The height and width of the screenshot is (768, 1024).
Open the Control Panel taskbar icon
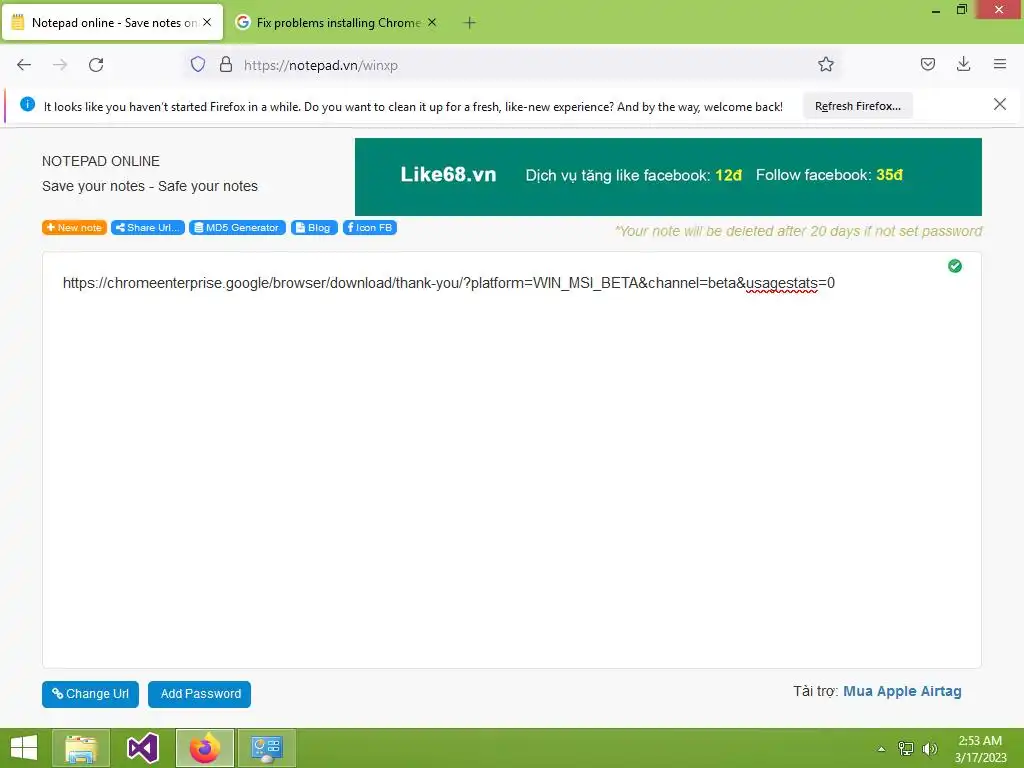click(266, 748)
